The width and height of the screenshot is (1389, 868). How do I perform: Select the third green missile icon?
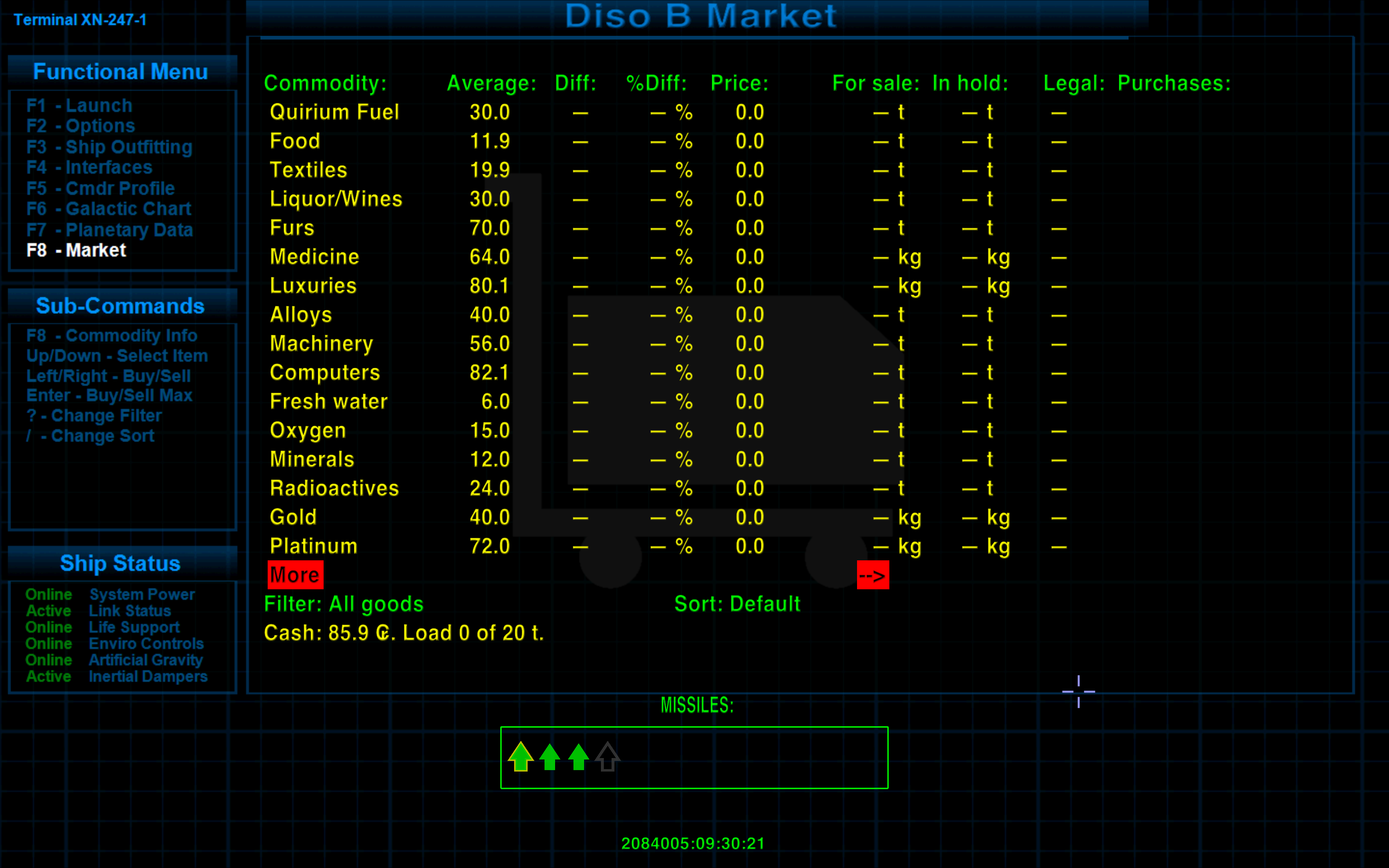point(579,757)
